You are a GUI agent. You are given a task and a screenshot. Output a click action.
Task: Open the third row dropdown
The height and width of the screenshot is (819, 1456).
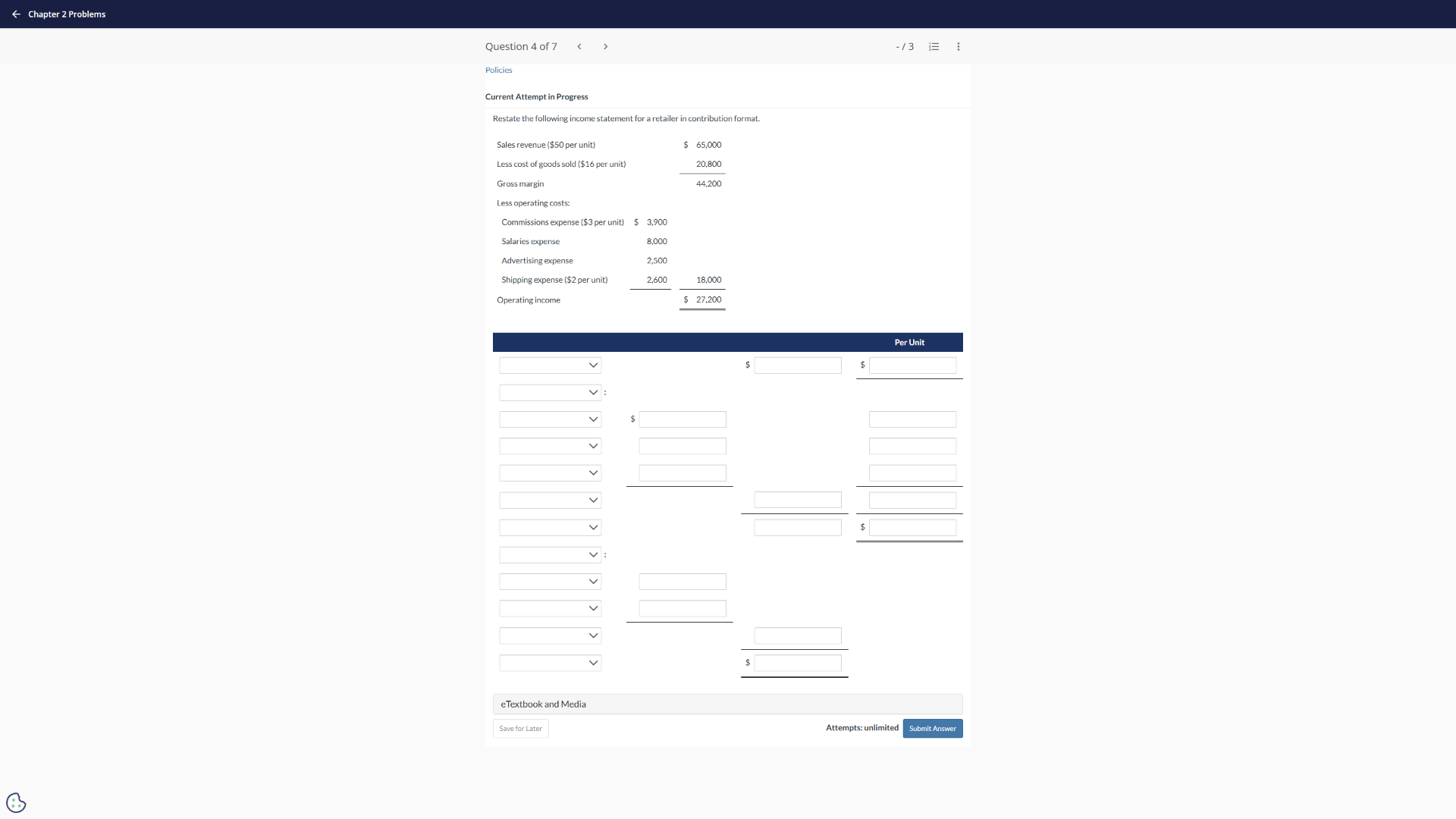(x=551, y=419)
